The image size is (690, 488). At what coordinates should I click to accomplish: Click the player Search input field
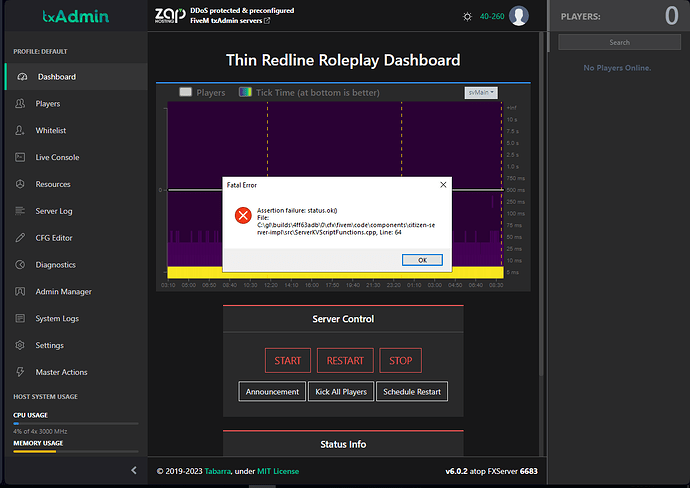coord(619,42)
